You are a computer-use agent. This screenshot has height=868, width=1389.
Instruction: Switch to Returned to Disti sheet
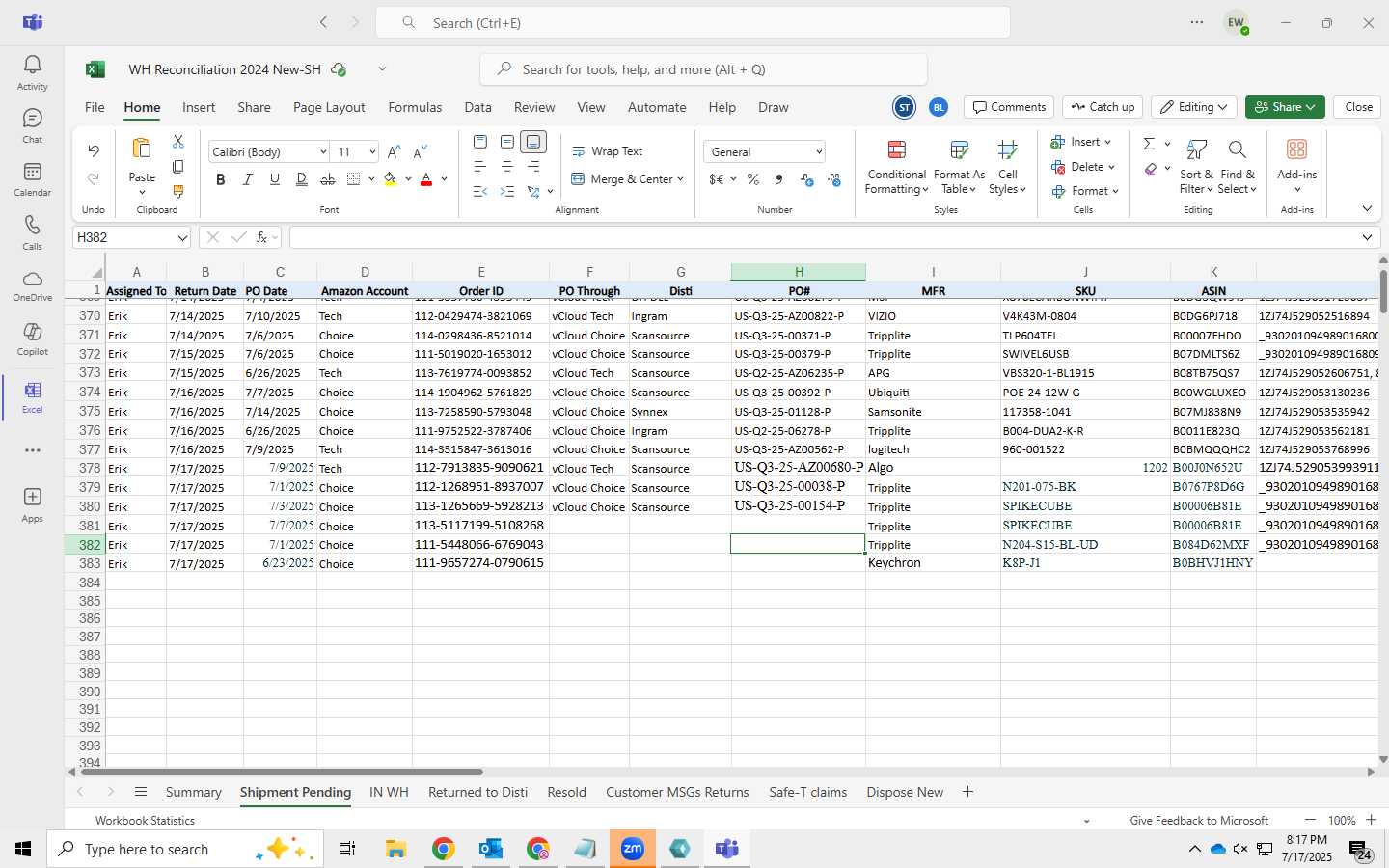pos(477,792)
